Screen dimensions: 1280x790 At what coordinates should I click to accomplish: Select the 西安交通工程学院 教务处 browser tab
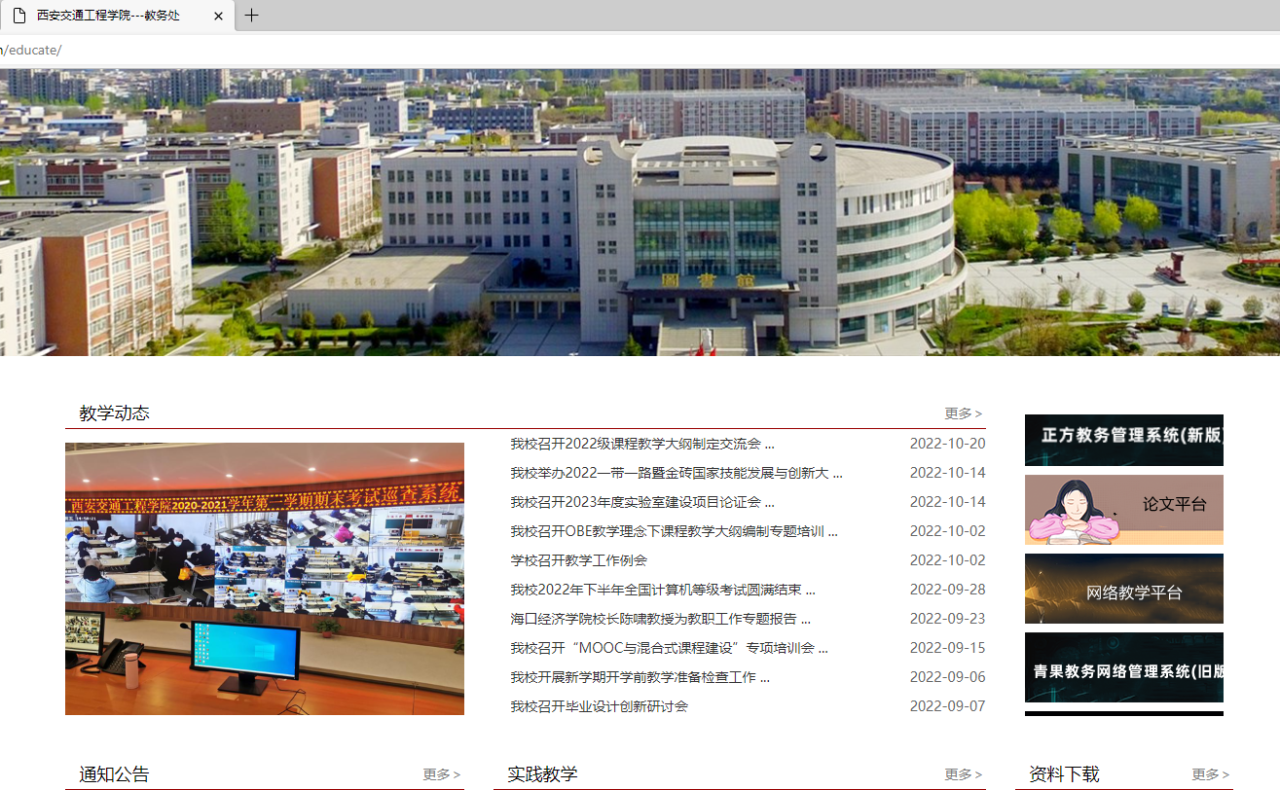coord(108,16)
